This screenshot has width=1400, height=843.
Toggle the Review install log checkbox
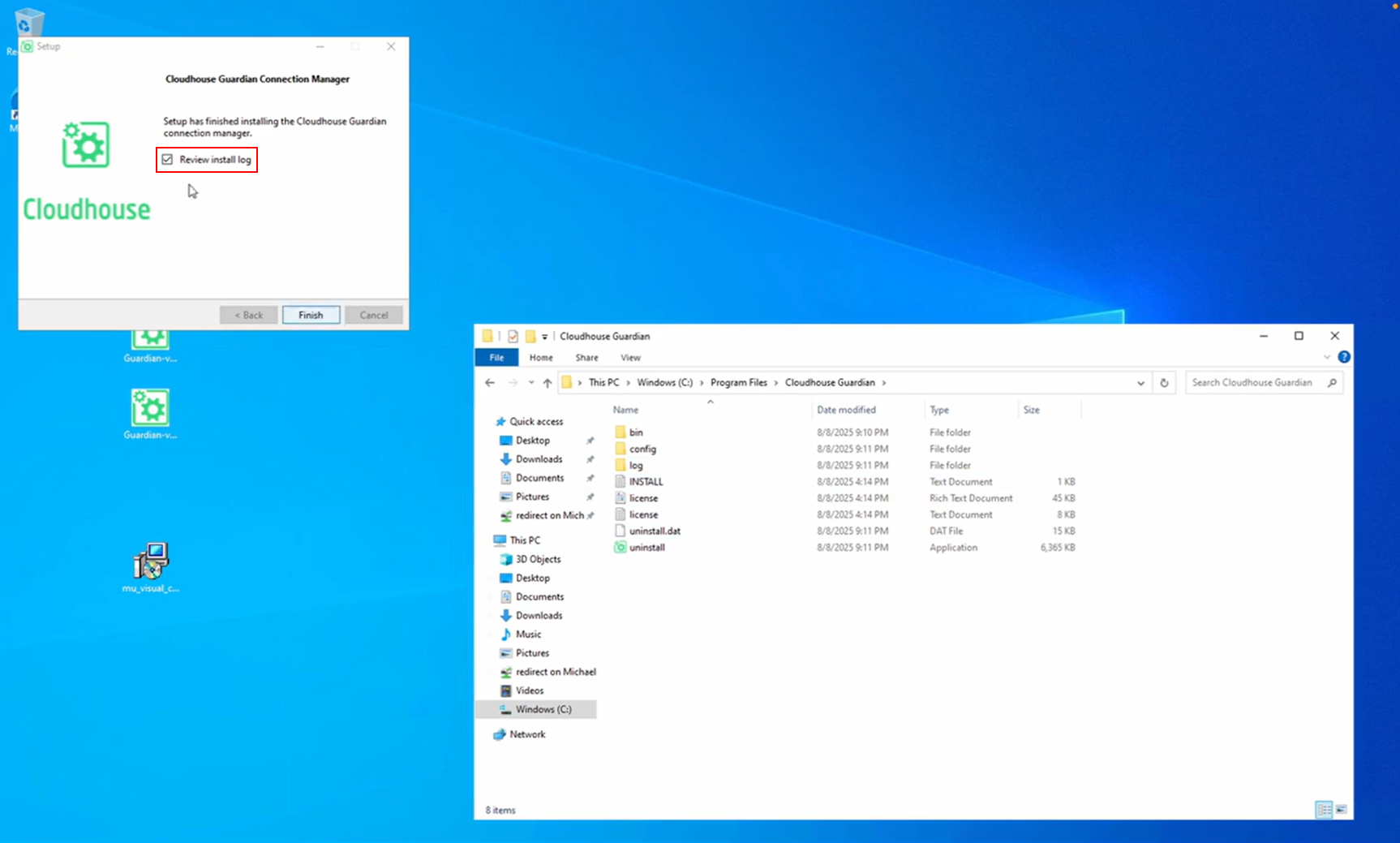point(167,160)
